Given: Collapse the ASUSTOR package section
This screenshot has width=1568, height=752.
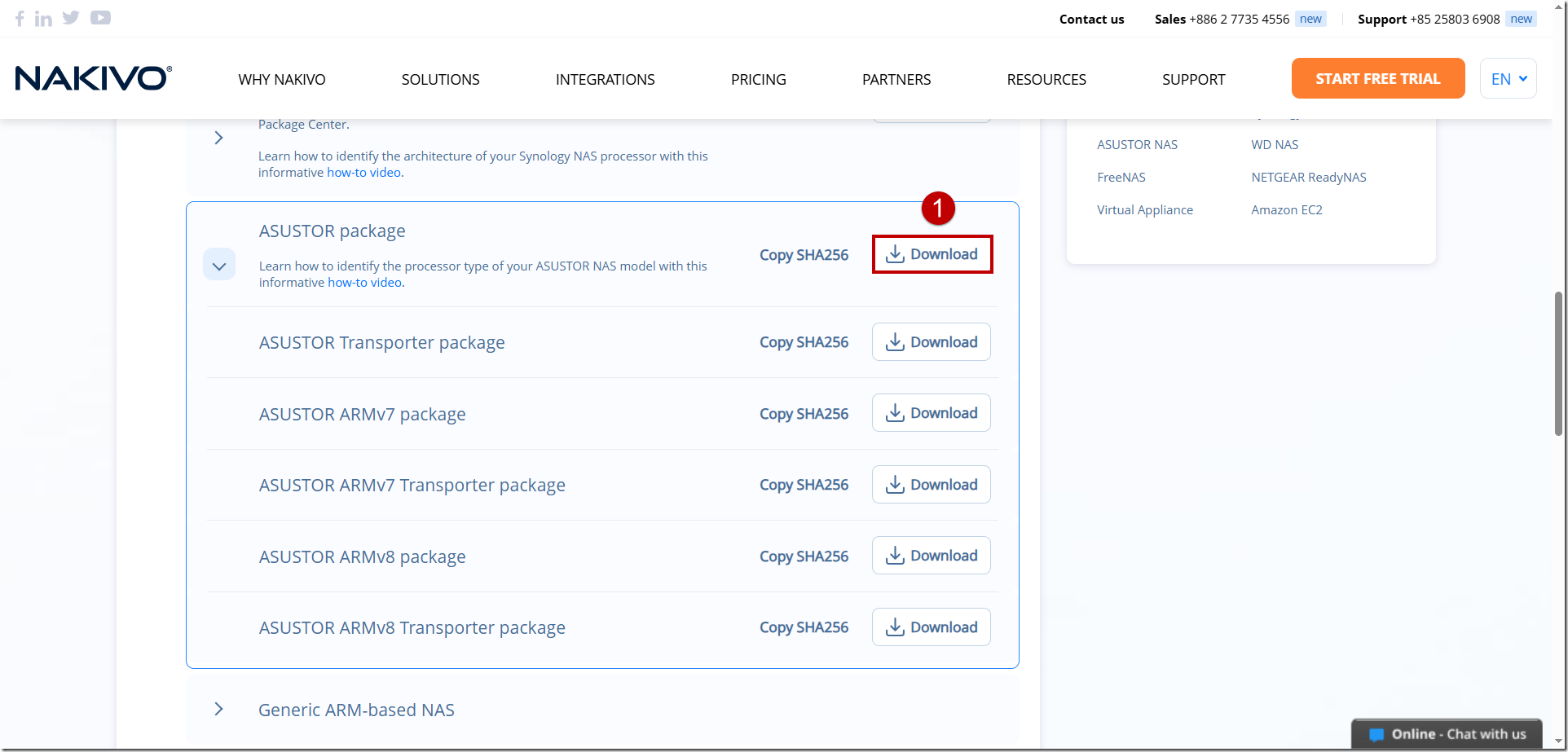Looking at the screenshot, I should (219, 265).
